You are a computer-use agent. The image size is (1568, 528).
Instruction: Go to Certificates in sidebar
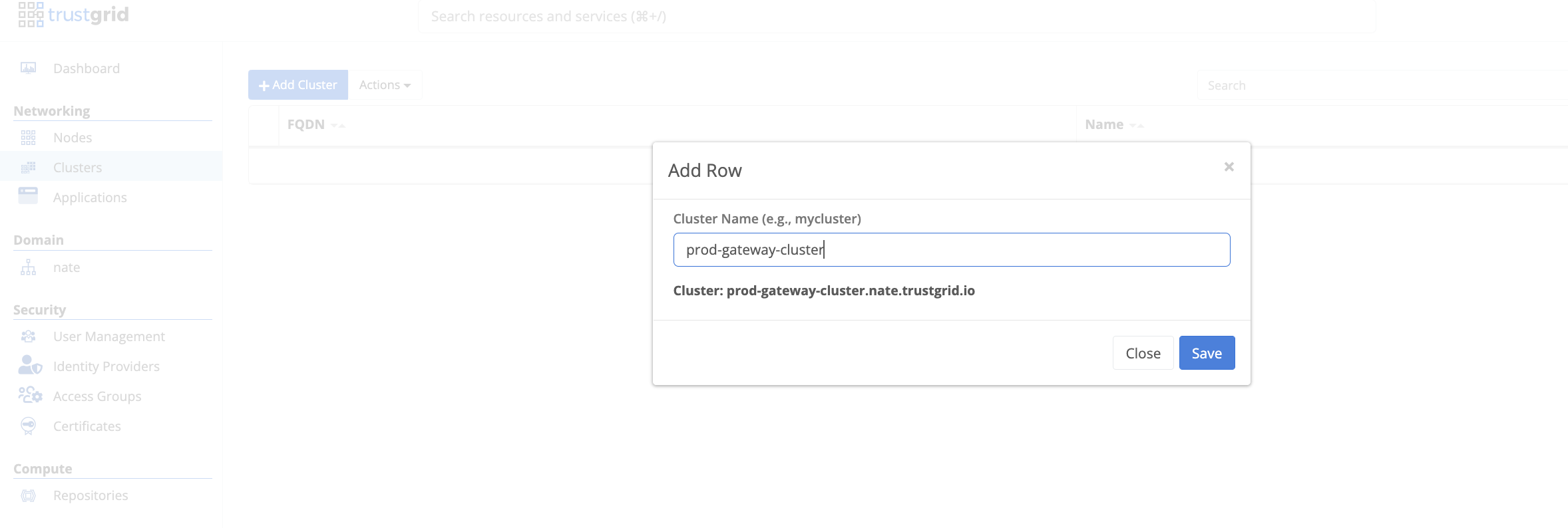coord(87,426)
